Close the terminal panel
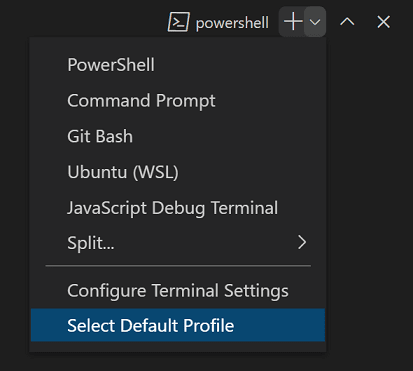The height and width of the screenshot is (371, 413). [x=383, y=22]
